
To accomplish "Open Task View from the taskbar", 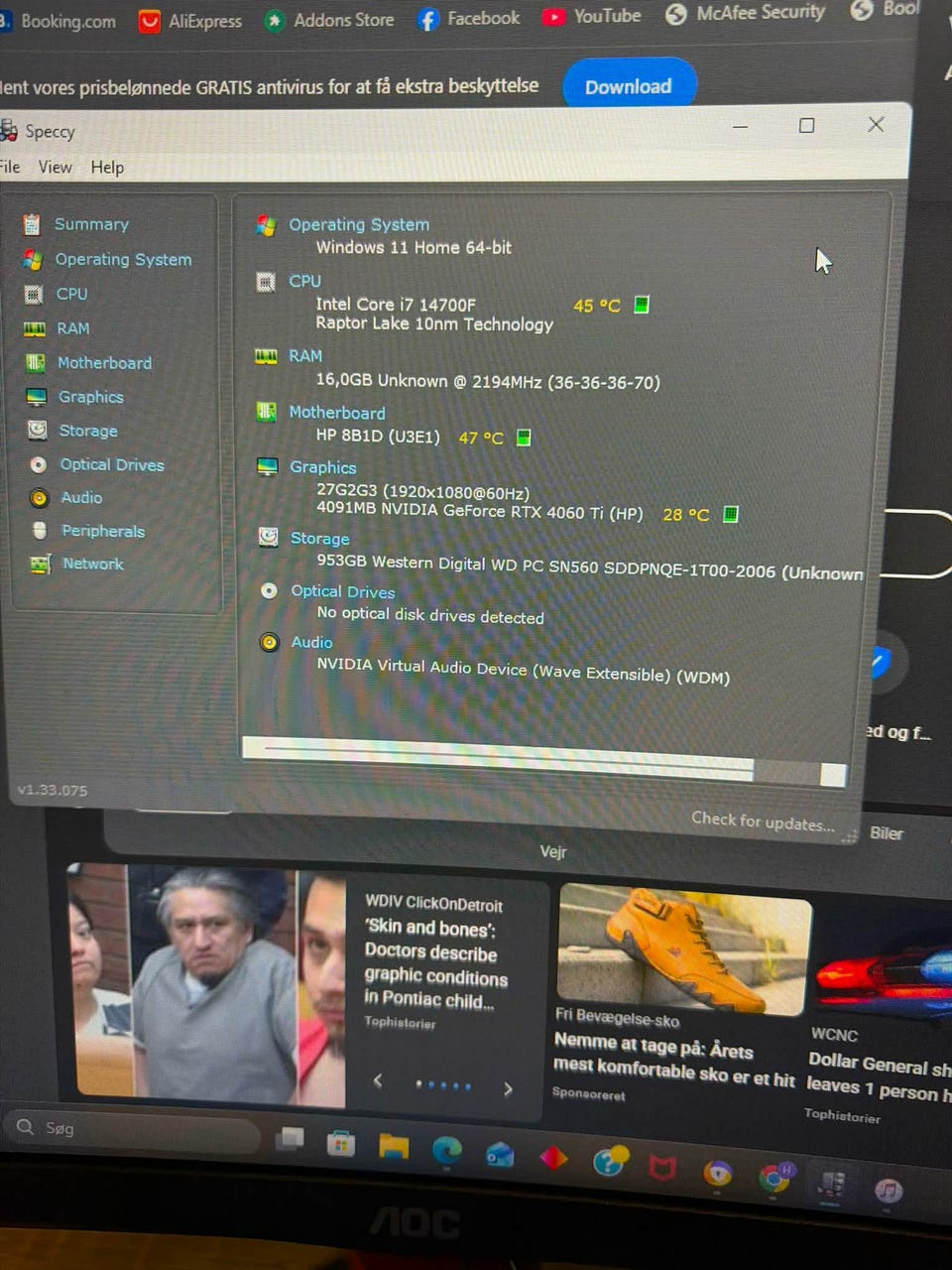I will (291, 1138).
